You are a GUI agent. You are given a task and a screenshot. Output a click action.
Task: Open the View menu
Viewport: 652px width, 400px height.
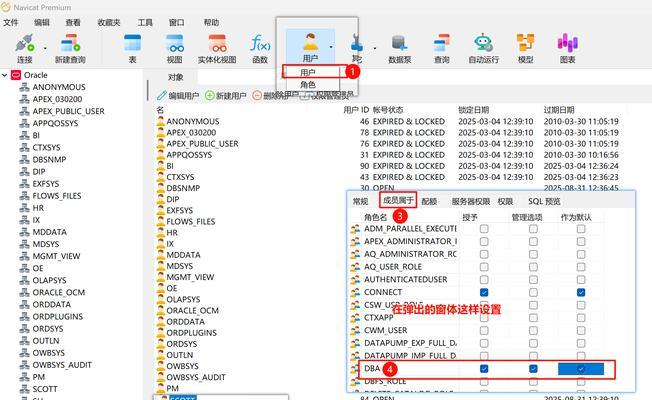[x=73, y=22]
